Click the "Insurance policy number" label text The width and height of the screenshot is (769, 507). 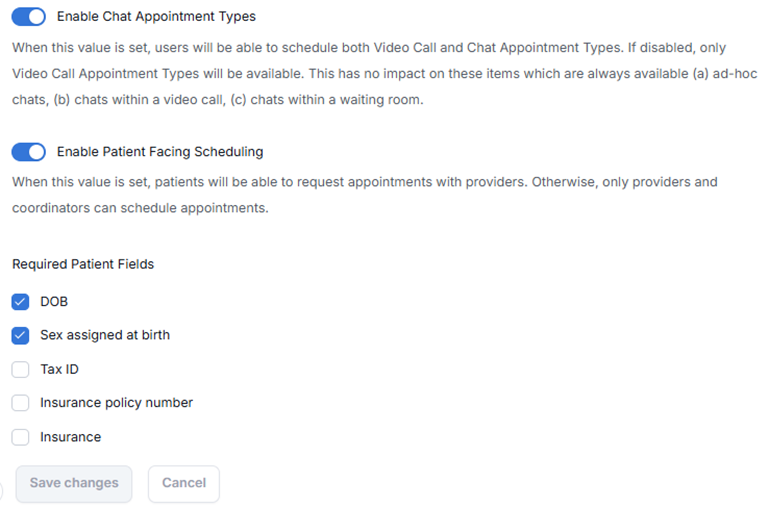click(116, 403)
